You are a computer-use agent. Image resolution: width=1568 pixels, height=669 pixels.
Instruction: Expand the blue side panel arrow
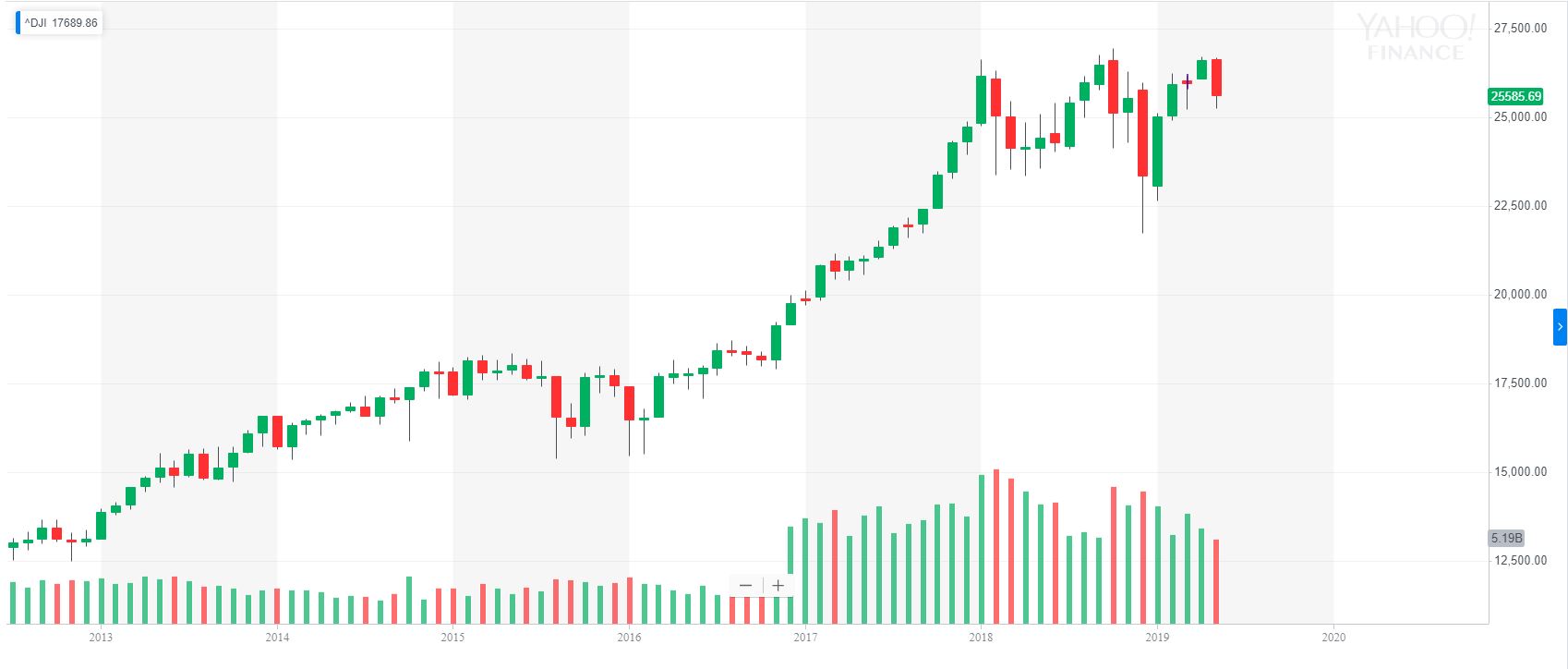(x=1560, y=327)
